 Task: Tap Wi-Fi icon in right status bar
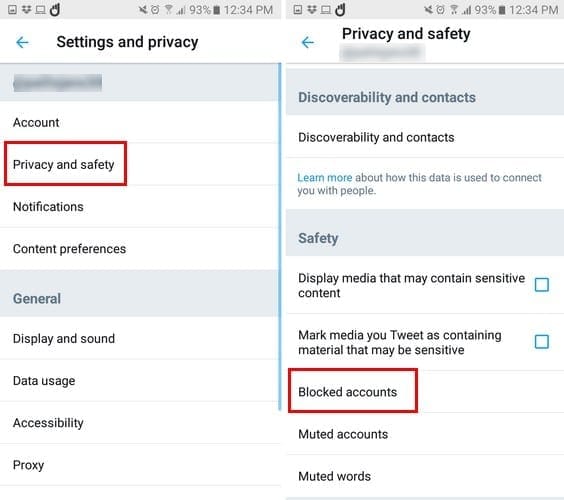pos(454,10)
